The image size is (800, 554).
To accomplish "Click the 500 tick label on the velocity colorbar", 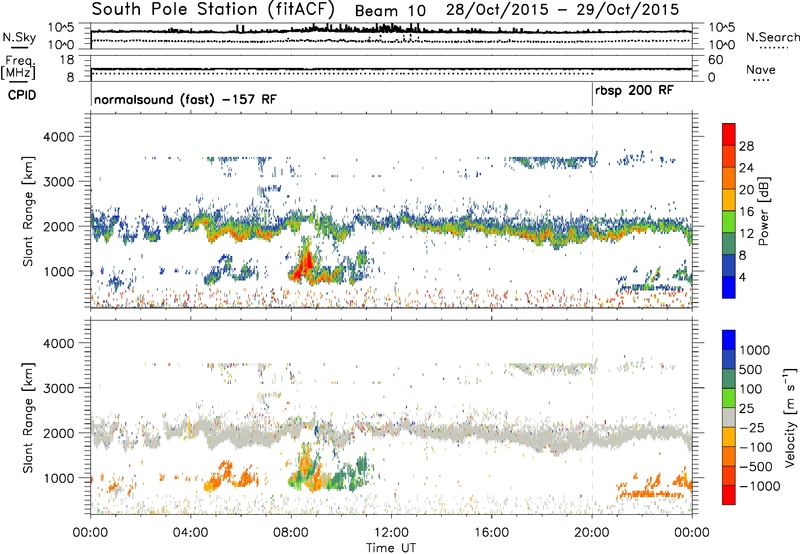I will (751, 369).
